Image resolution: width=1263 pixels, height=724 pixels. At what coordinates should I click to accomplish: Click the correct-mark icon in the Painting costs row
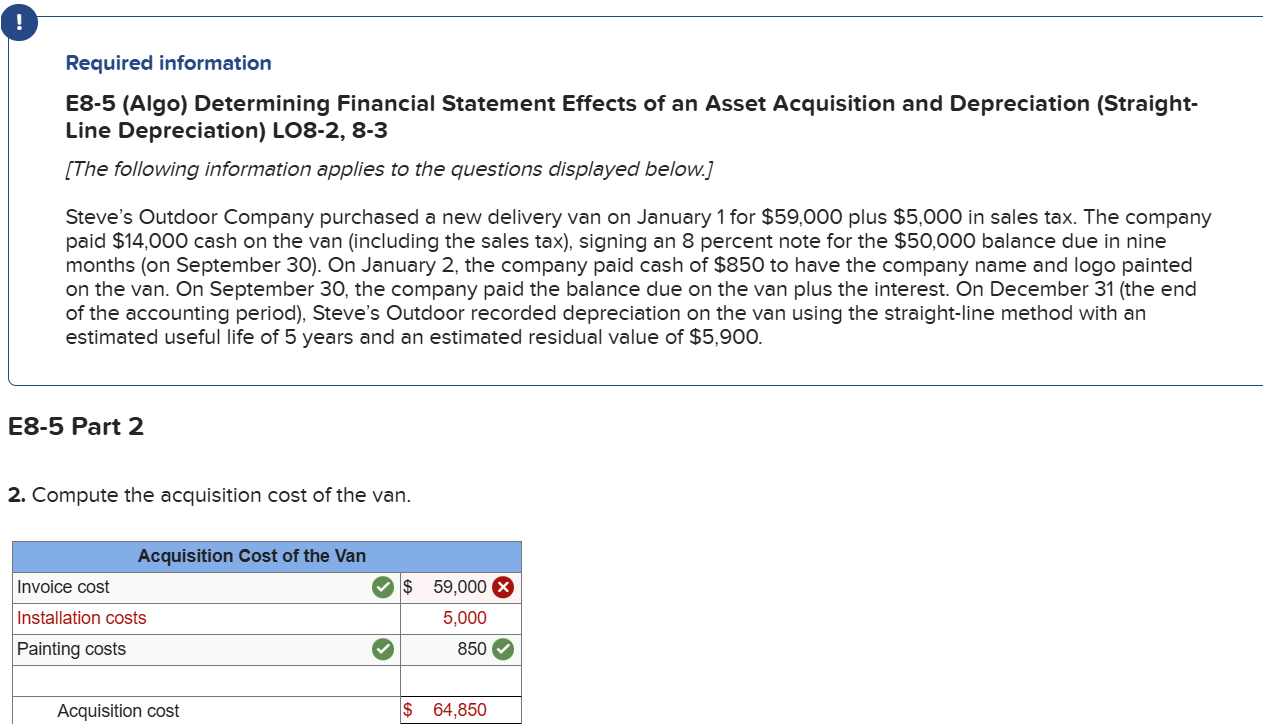coord(382,649)
